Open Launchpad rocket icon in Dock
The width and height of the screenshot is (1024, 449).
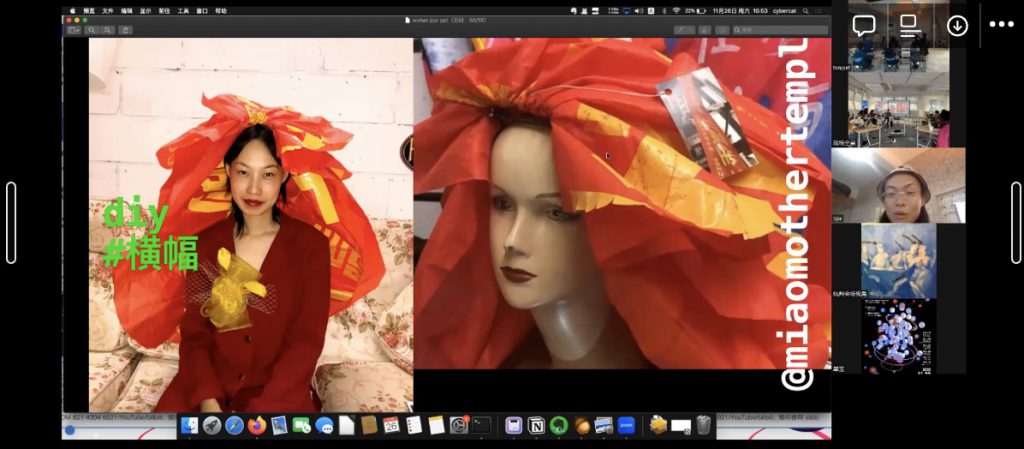pos(212,426)
